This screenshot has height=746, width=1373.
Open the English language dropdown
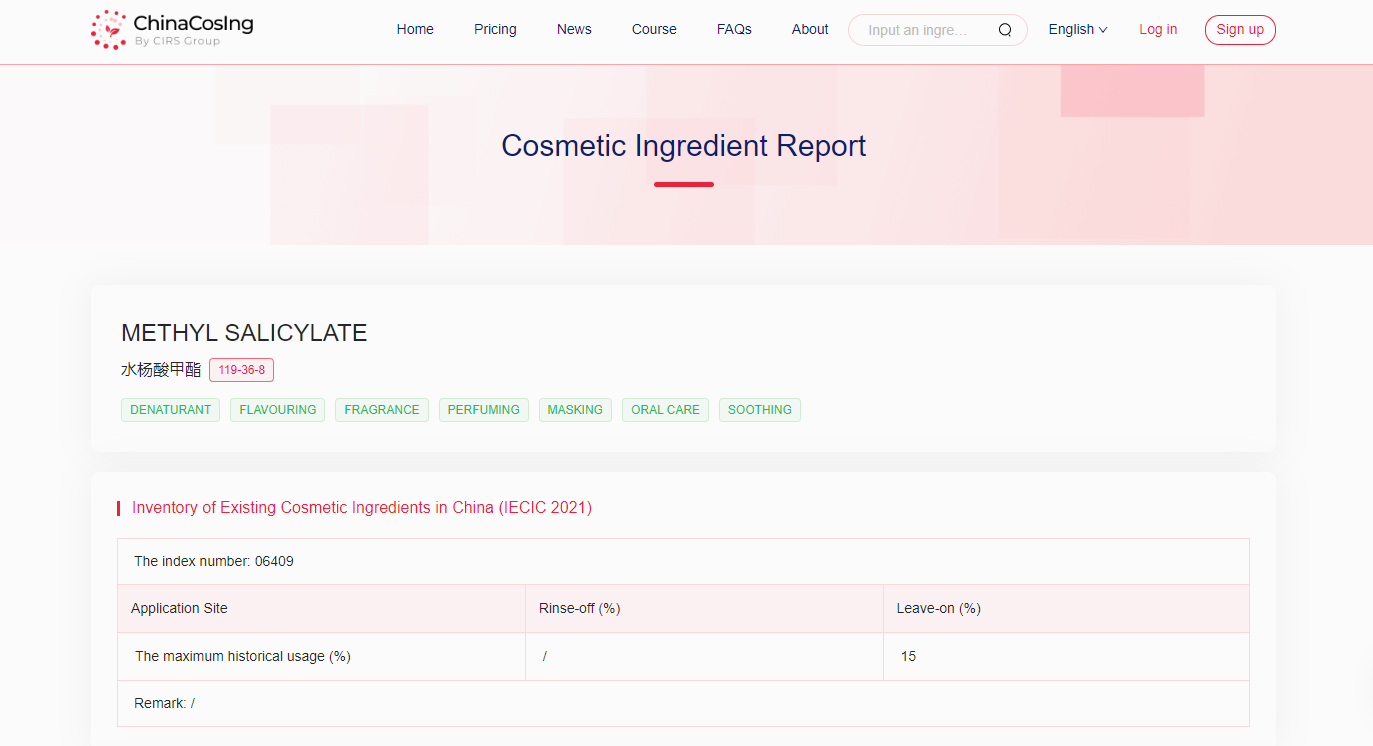pos(1070,29)
